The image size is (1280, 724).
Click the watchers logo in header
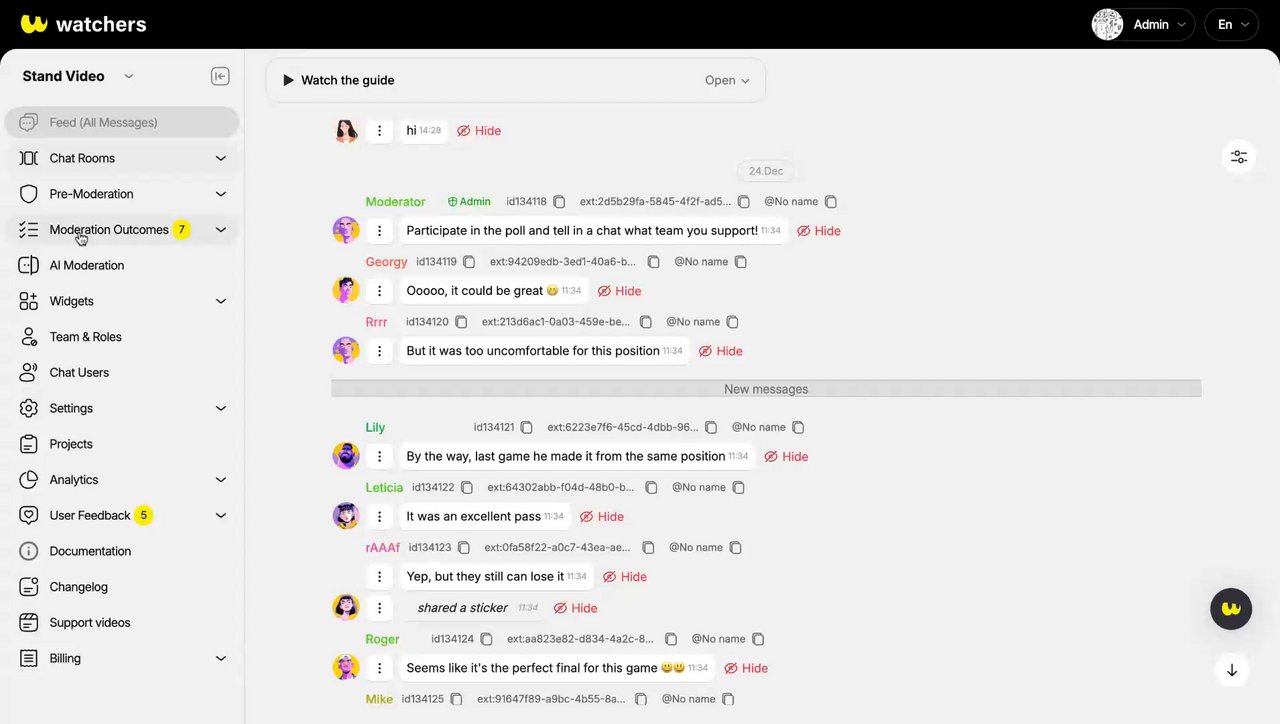[x=84, y=24]
